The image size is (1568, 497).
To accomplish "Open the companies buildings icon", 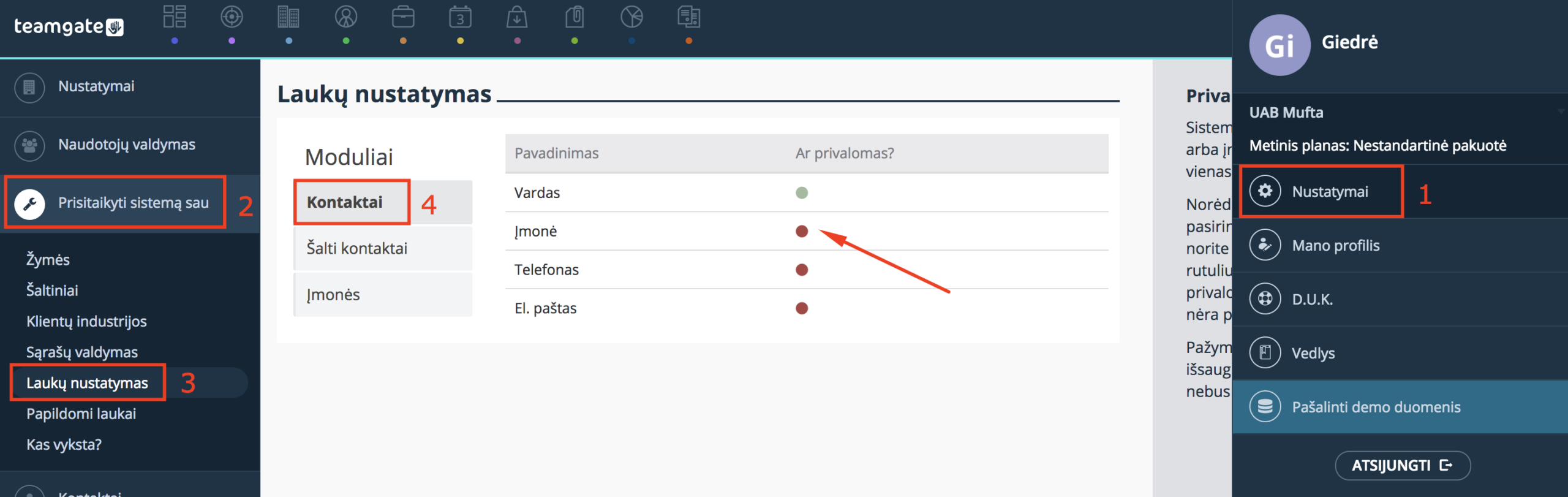I will pyautogui.click(x=288, y=17).
